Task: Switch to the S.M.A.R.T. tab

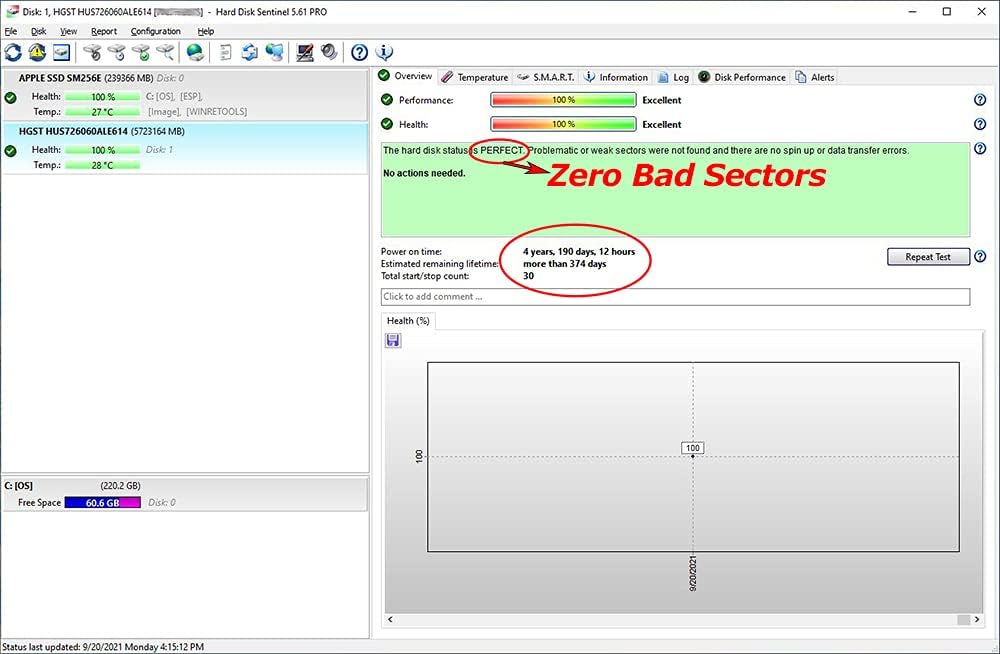Action: (546, 77)
